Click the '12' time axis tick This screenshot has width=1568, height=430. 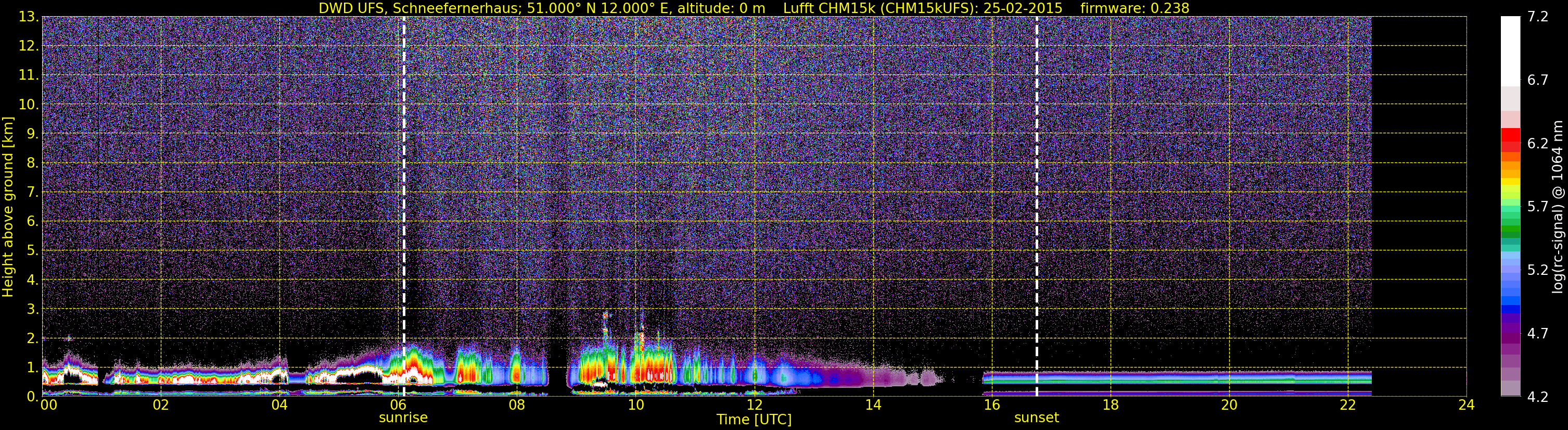tap(754, 405)
